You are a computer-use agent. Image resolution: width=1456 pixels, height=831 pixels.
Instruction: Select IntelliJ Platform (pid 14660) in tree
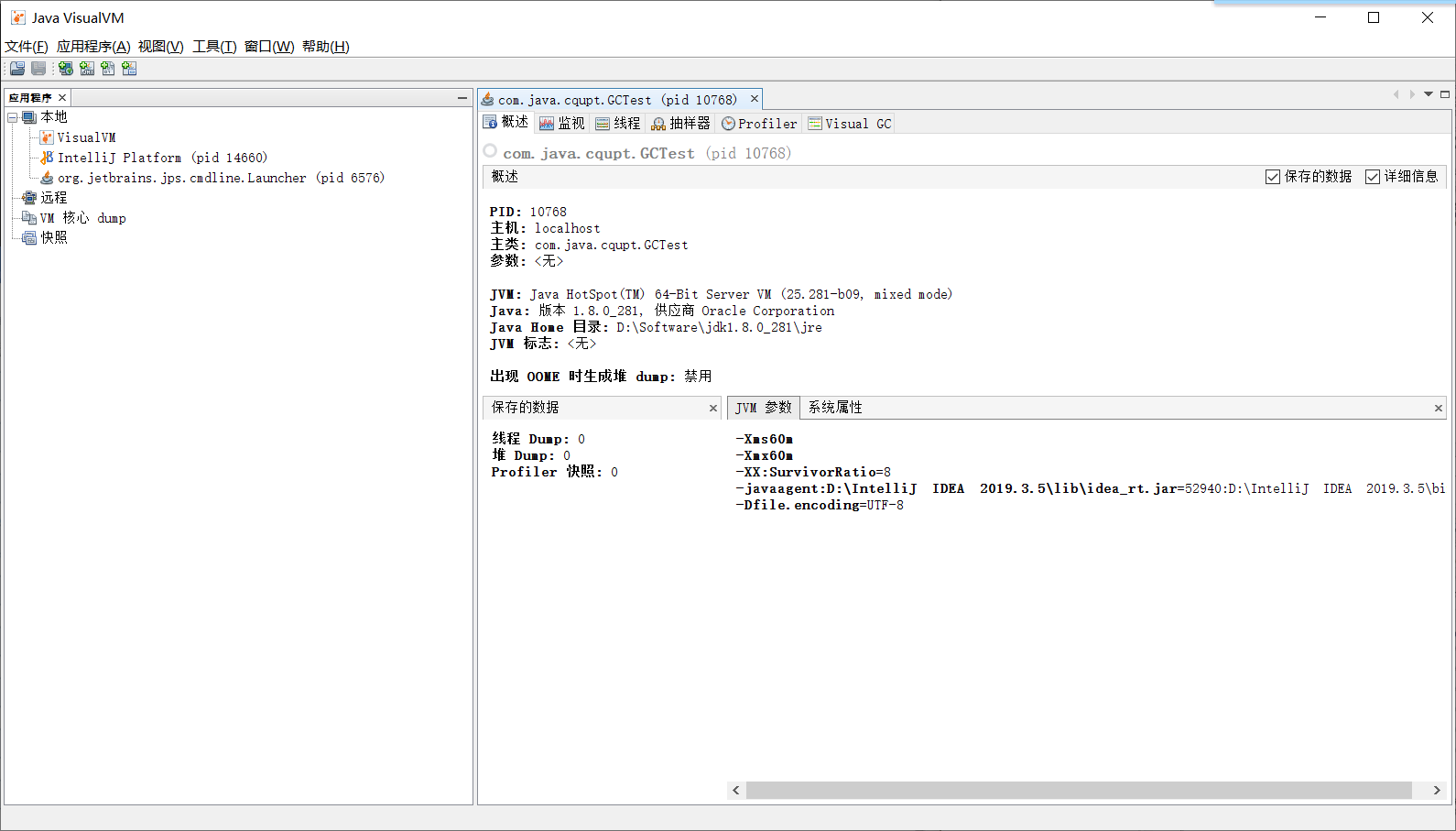click(162, 158)
